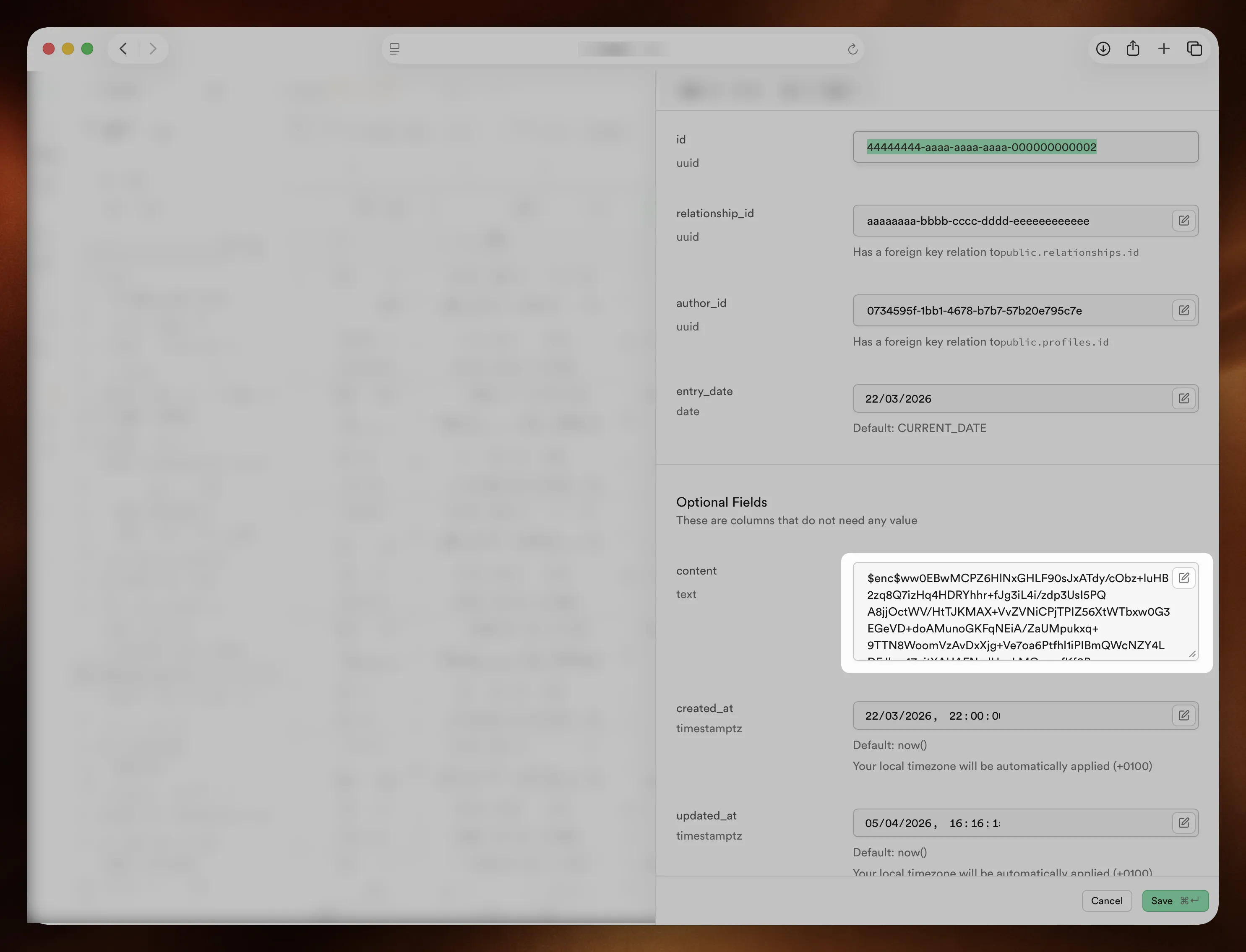This screenshot has width=1246, height=952.
Task: Open the updated_at edit icon
Action: 1183,822
